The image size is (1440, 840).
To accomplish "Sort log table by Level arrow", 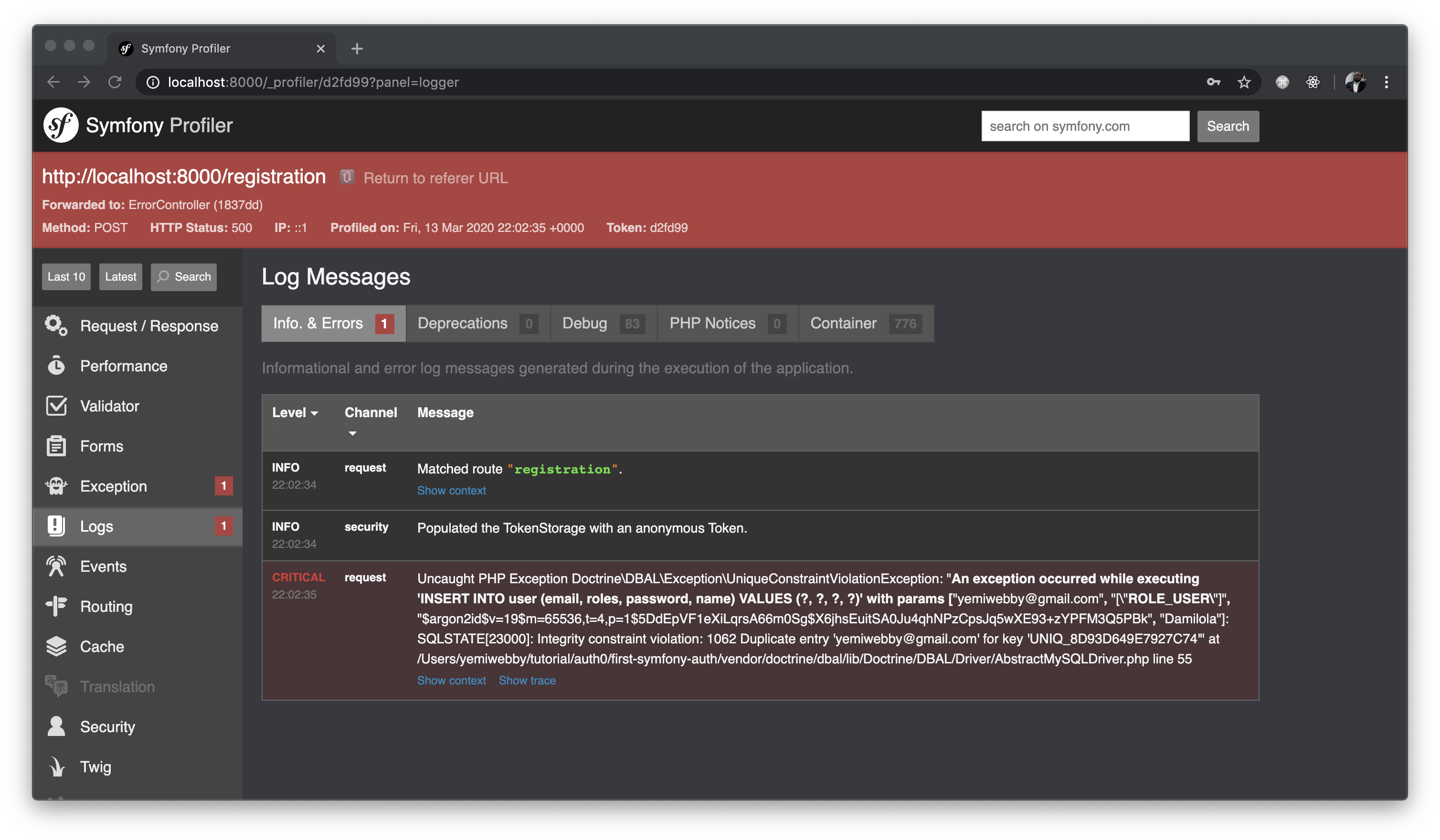I will 314,413.
